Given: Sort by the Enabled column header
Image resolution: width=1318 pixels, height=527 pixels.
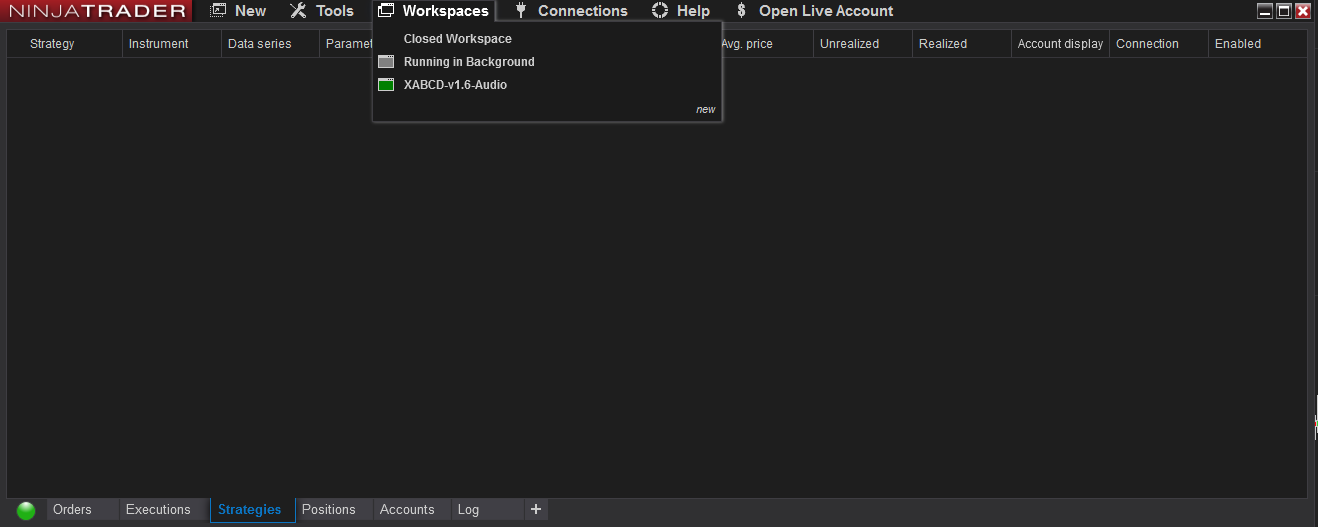Looking at the screenshot, I should tap(1238, 44).
